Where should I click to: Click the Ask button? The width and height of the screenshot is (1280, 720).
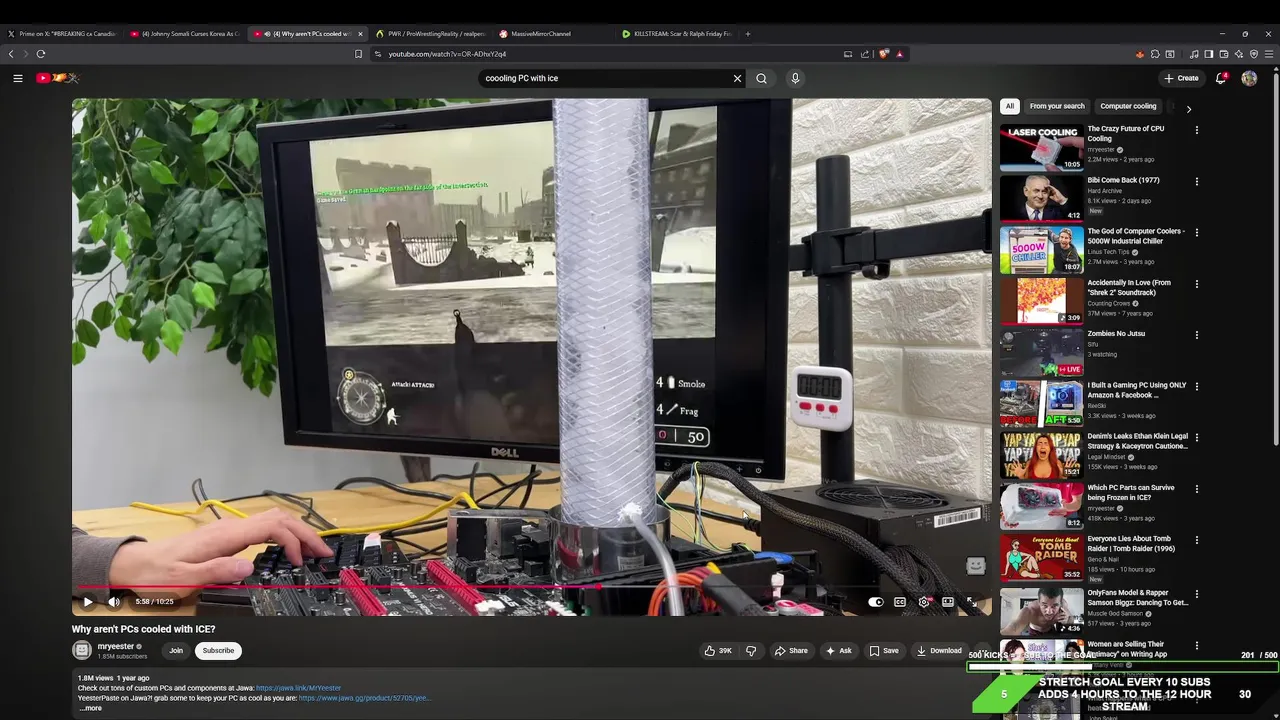(x=838, y=651)
